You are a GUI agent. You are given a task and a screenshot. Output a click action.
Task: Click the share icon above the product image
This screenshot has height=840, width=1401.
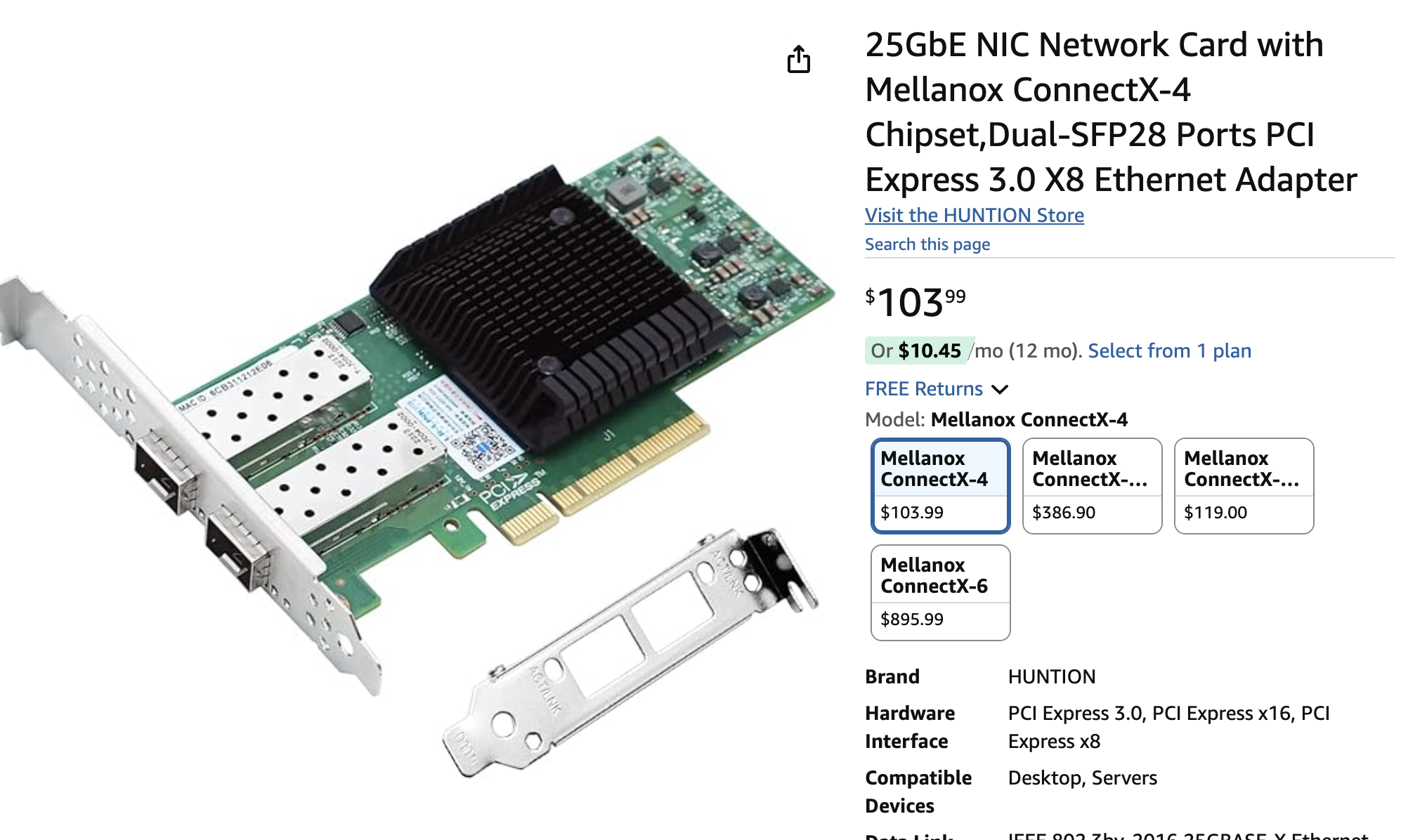pyautogui.click(x=798, y=59)
